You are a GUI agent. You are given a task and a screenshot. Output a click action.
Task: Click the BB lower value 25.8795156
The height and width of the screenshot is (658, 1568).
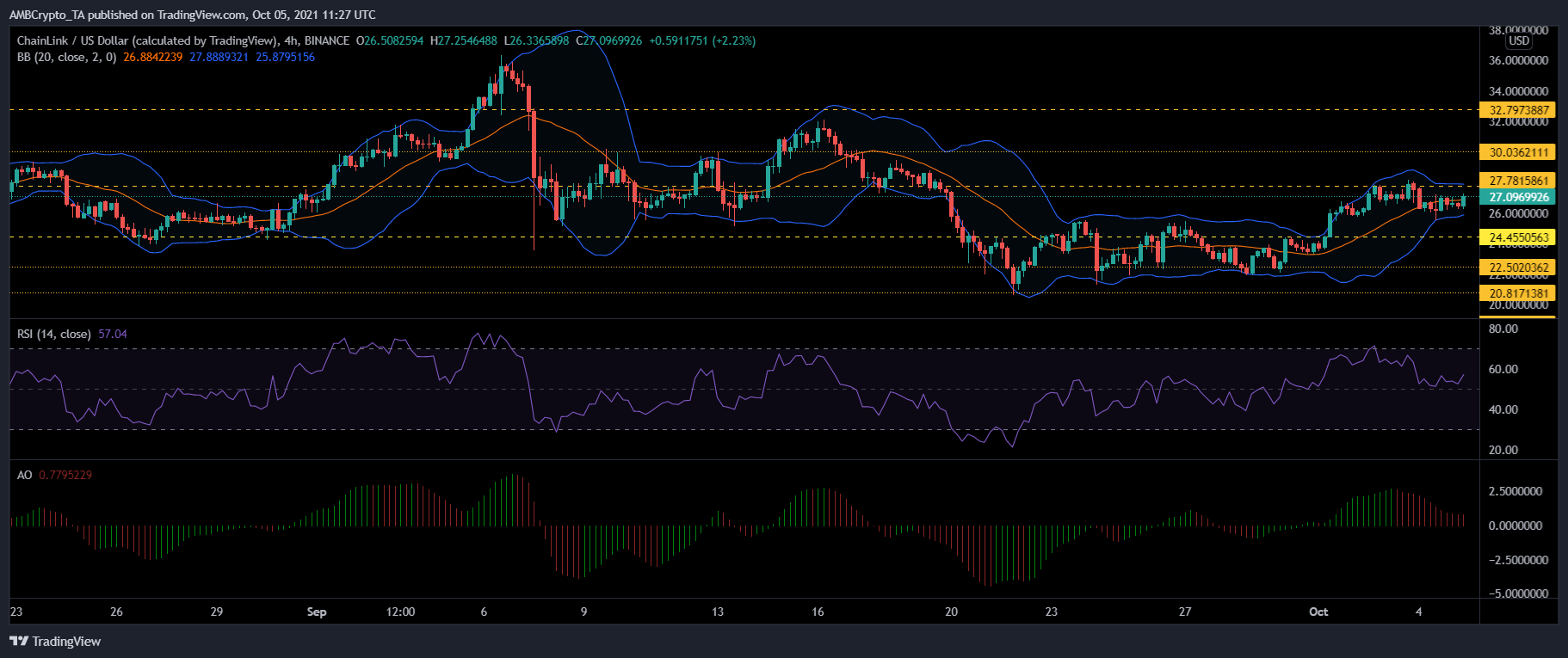point(286,57)
